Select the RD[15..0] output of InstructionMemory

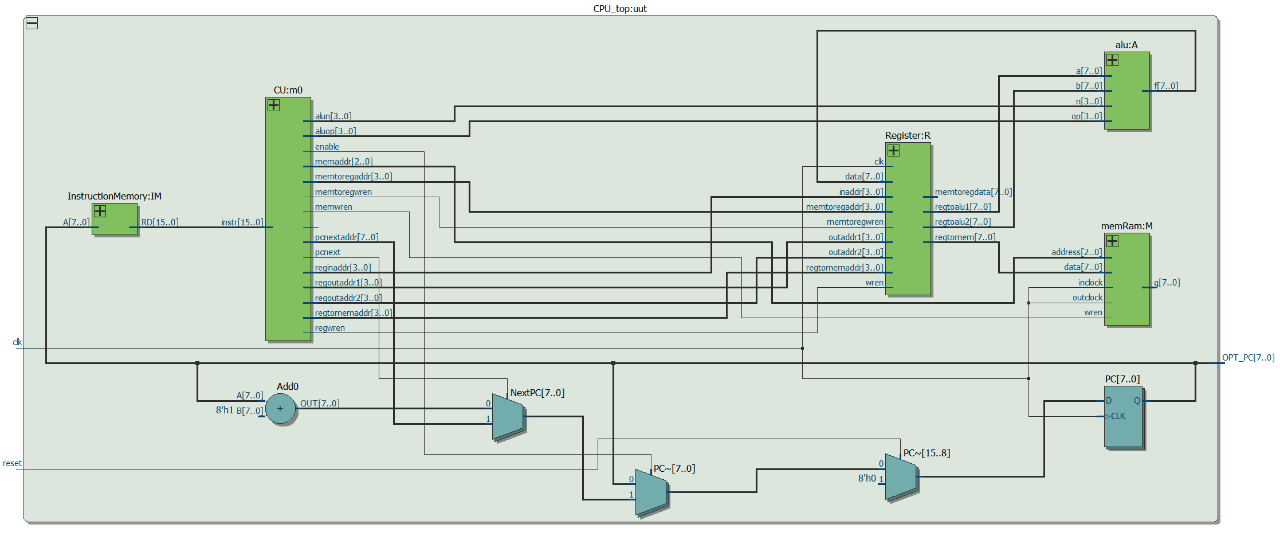tap(160, 222)
